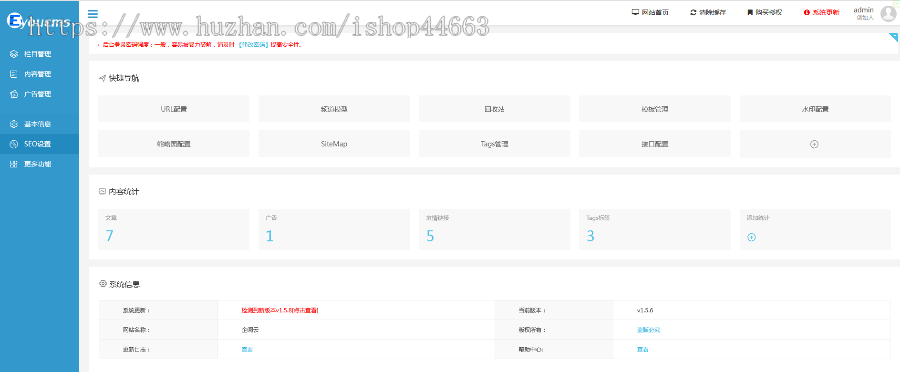Viewport: 900px width, 372px height.
Task: Click the 广告管理 sidebar icon
Action: (x=14, y=94)
